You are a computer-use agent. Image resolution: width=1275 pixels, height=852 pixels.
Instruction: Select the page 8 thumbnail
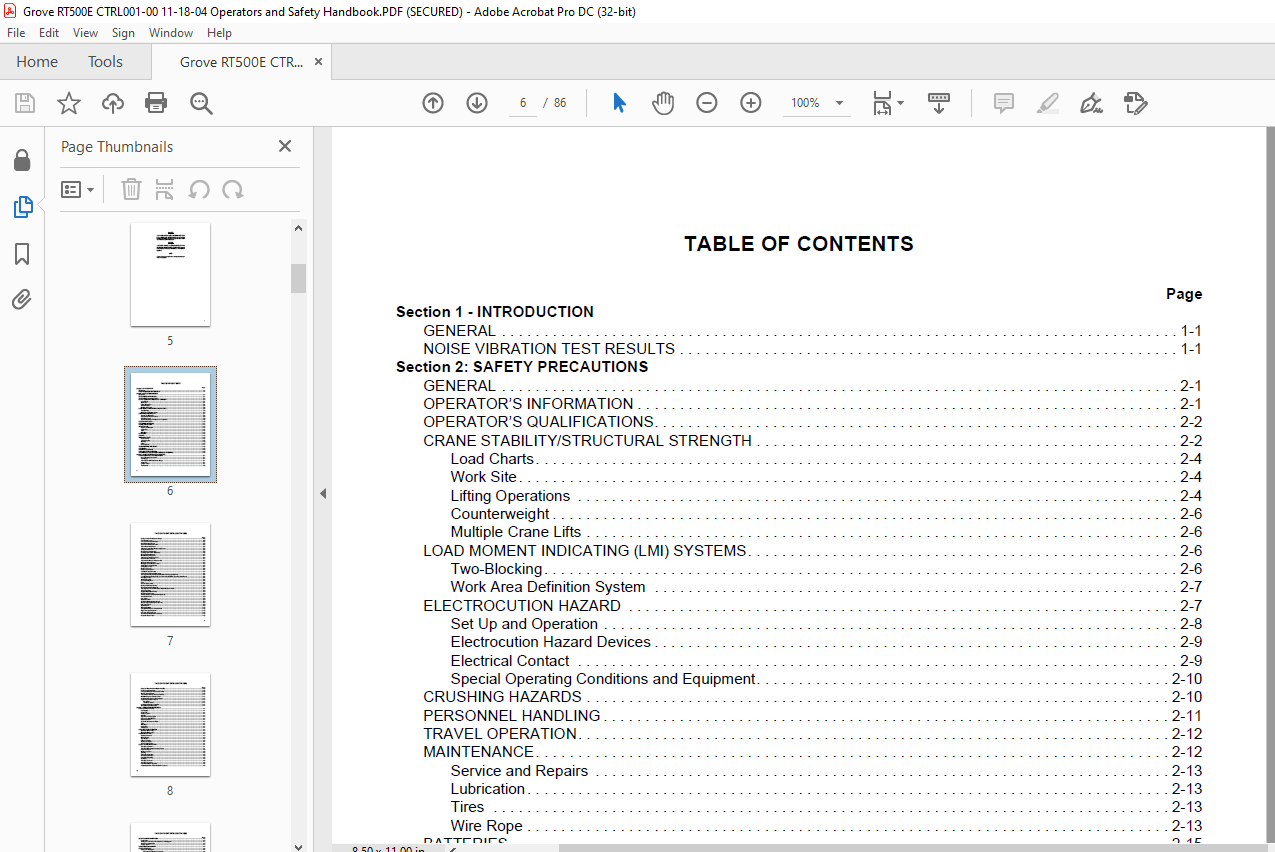click(170, 725)
